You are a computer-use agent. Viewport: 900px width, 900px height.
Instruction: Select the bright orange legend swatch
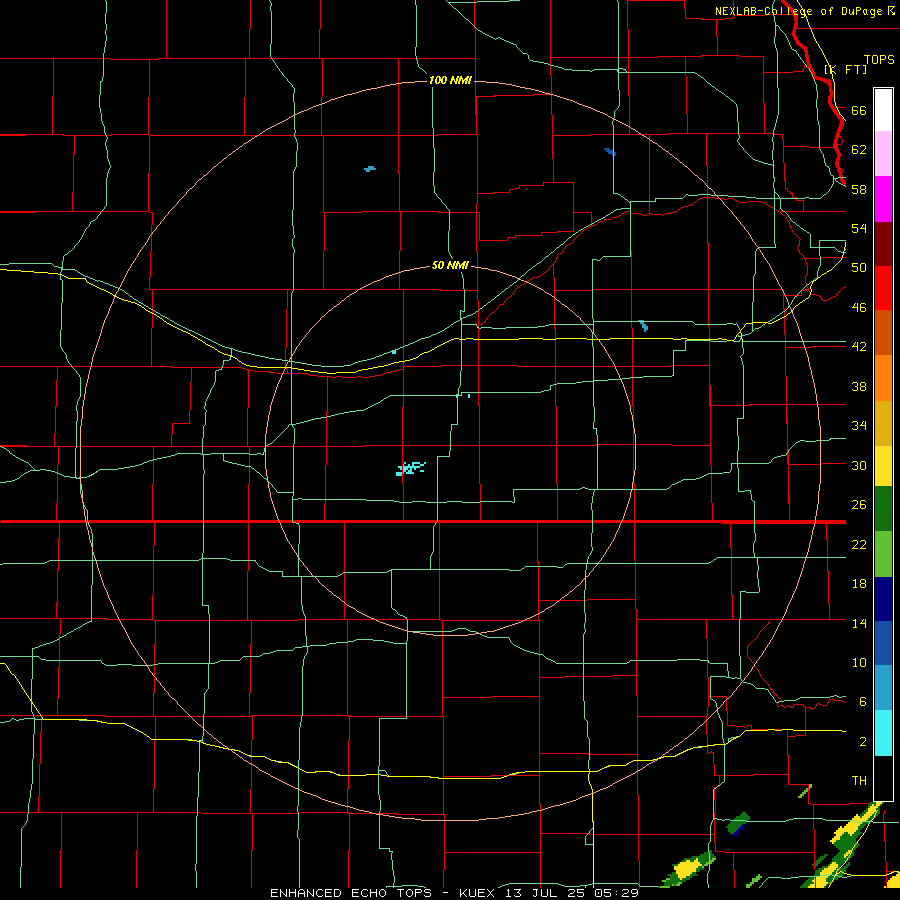tap(883, 378)
